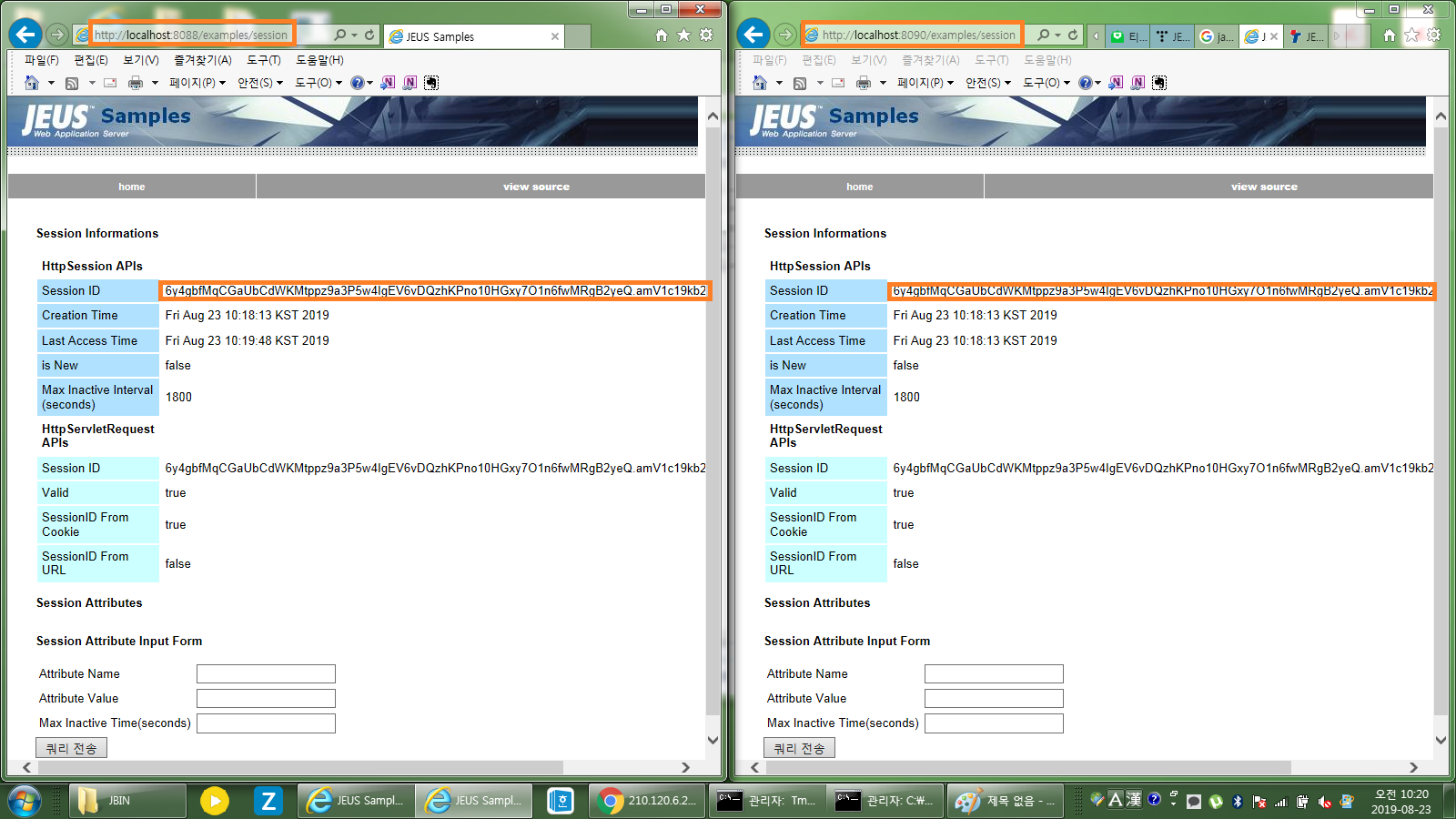1456x819 pixels.
Task: Focus Attribute Name field in right window
Action: click(994, 673)
